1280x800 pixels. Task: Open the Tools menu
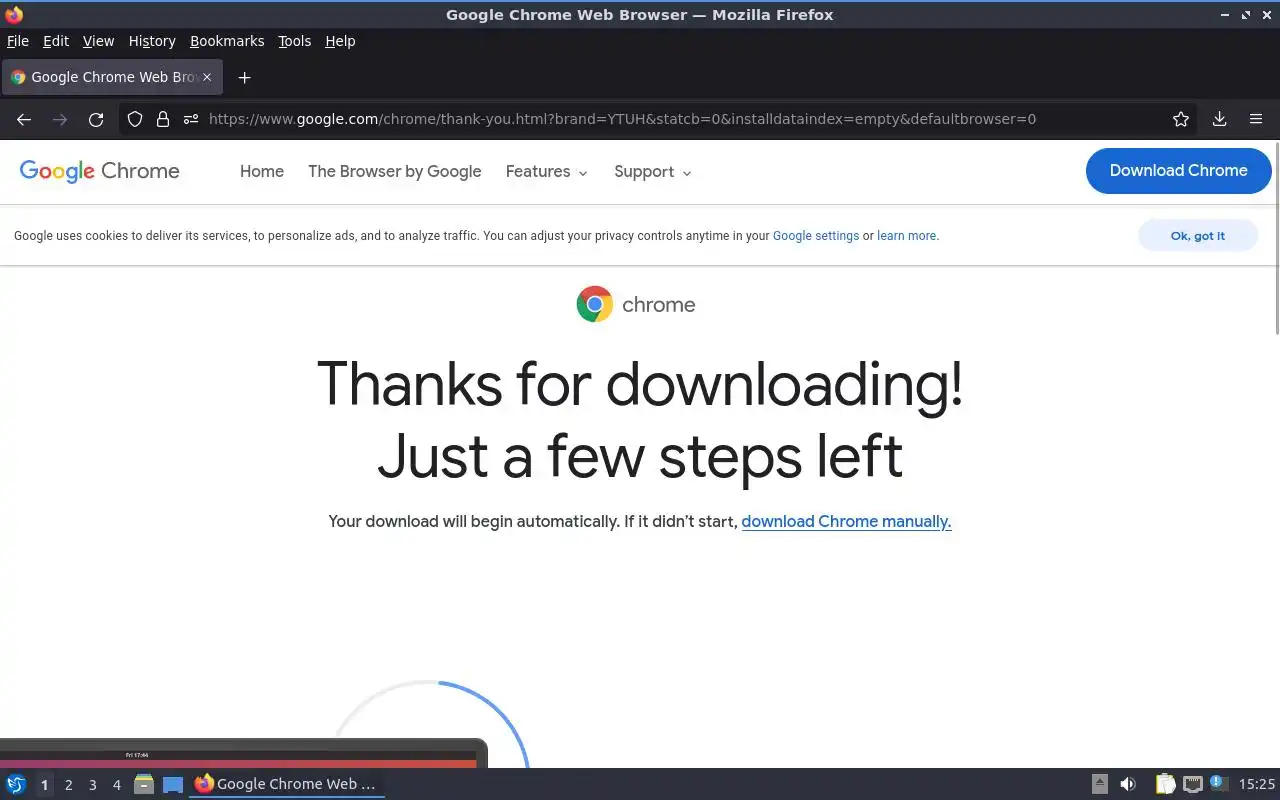coord(295,41)
